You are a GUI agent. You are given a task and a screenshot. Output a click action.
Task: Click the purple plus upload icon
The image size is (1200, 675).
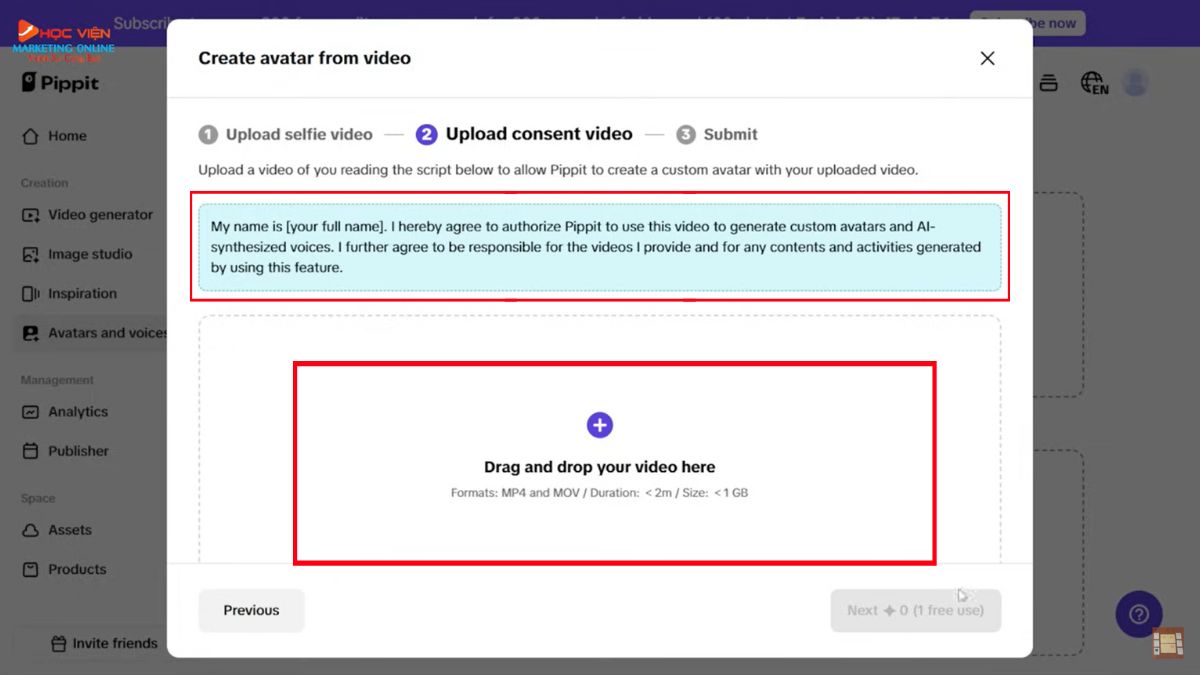click(x=599, y=425)
